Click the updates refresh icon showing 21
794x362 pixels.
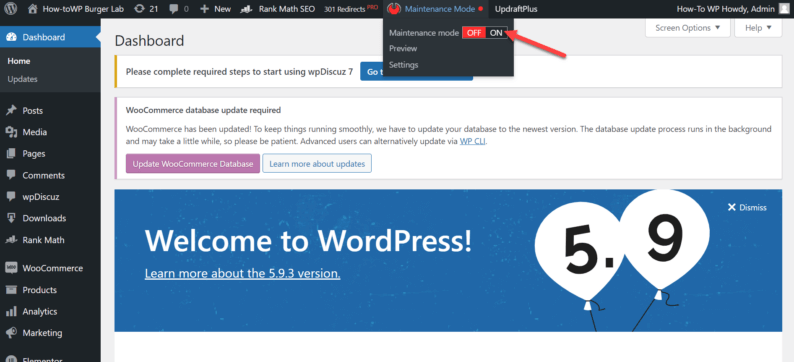(139, 9)
